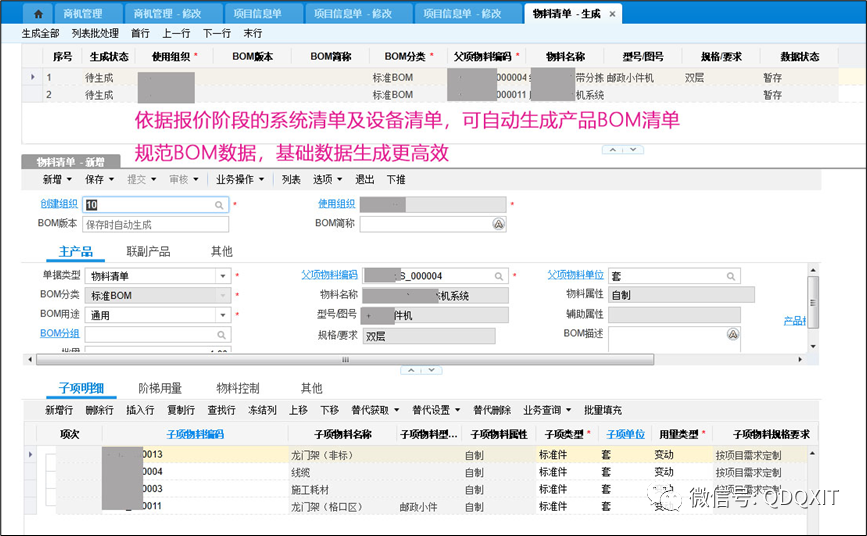This screenshot has height=536, width=867.
Task: Click the BOM版本 input field
Action: [157, 225]
